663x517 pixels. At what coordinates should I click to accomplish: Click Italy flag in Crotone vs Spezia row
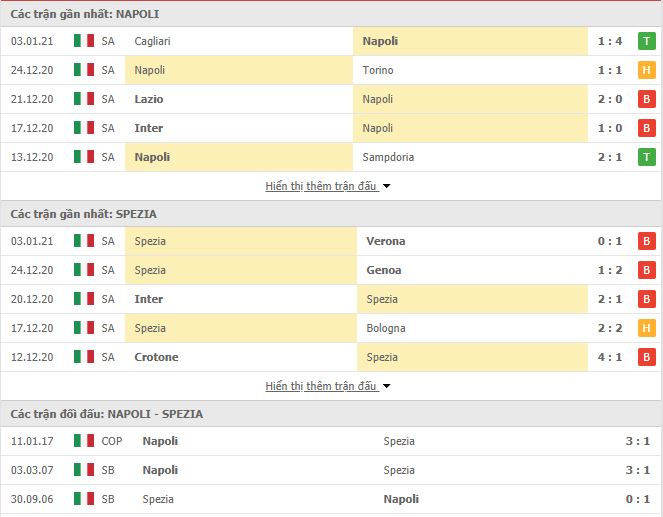point(84,356)
